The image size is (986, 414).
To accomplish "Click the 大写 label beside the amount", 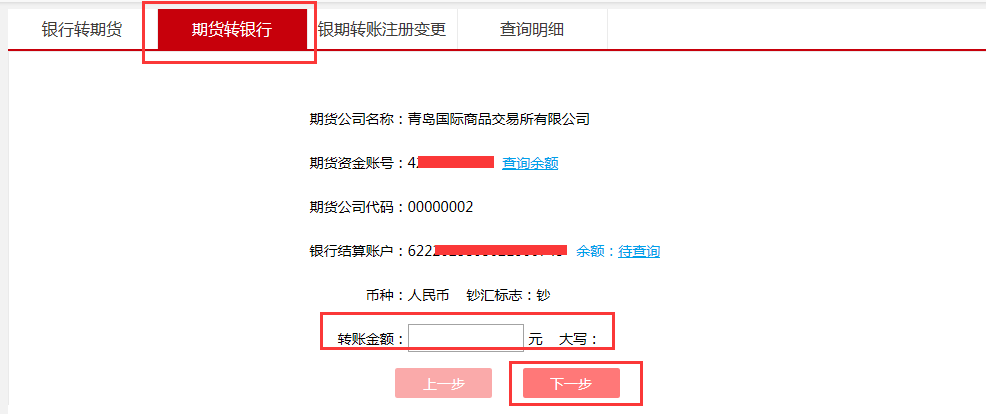I will (573, 339).
